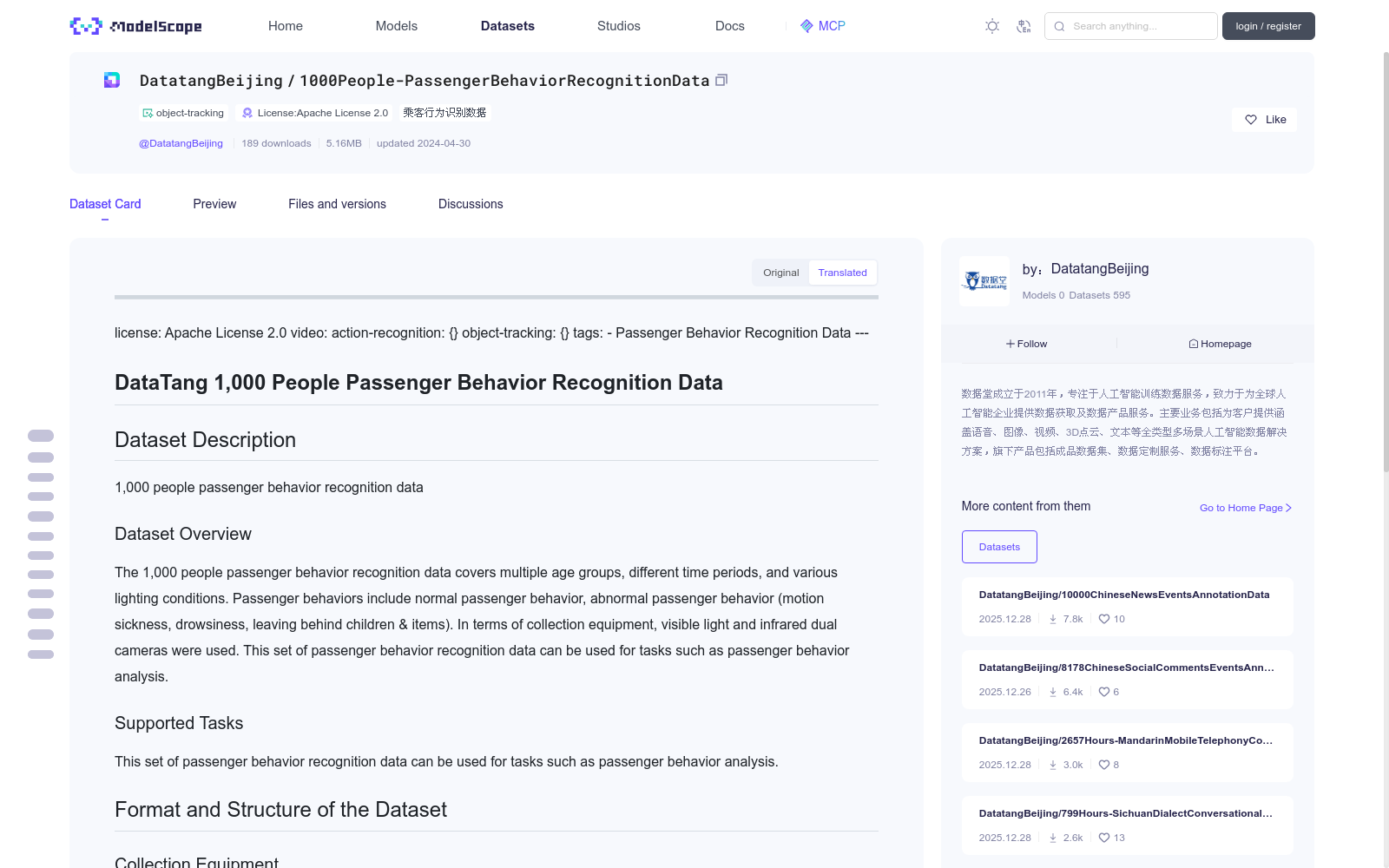
Task: Follow the DatatangBeijing organization
Action: click(x=1027, y=344)
